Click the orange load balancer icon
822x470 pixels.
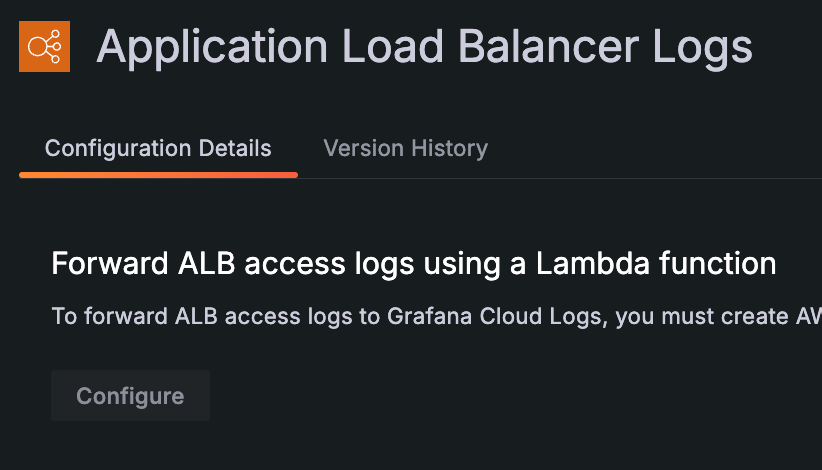[45, 46]
